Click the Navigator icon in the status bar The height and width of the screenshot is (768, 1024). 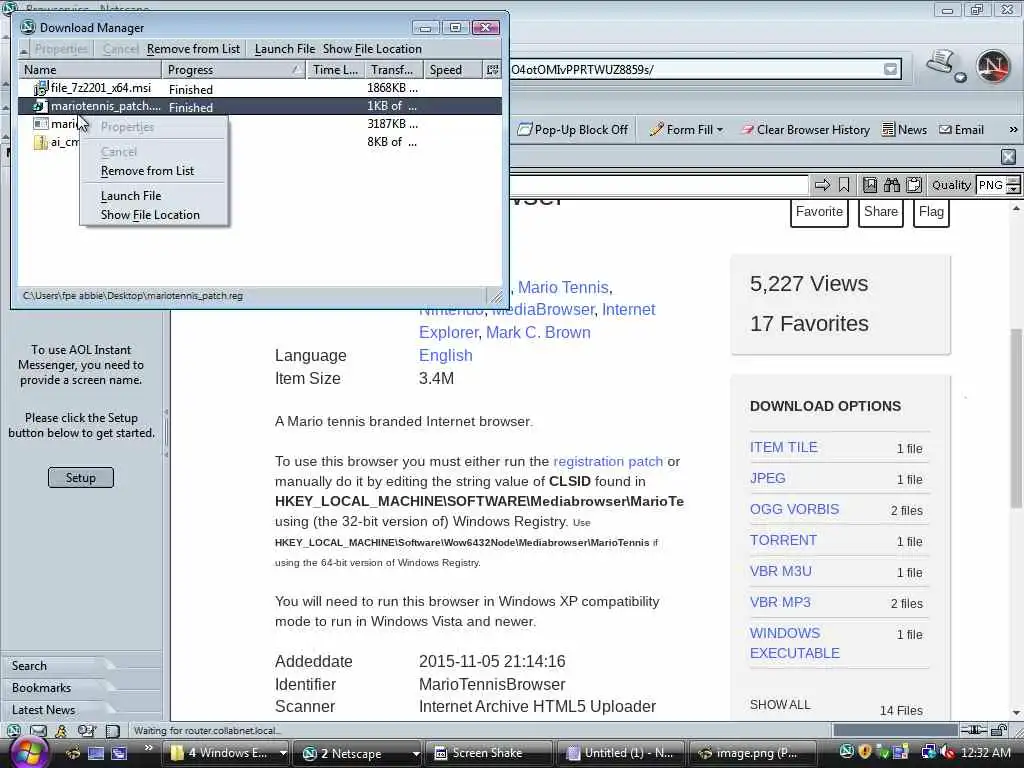pyautogui.click(x=14, y=731)
